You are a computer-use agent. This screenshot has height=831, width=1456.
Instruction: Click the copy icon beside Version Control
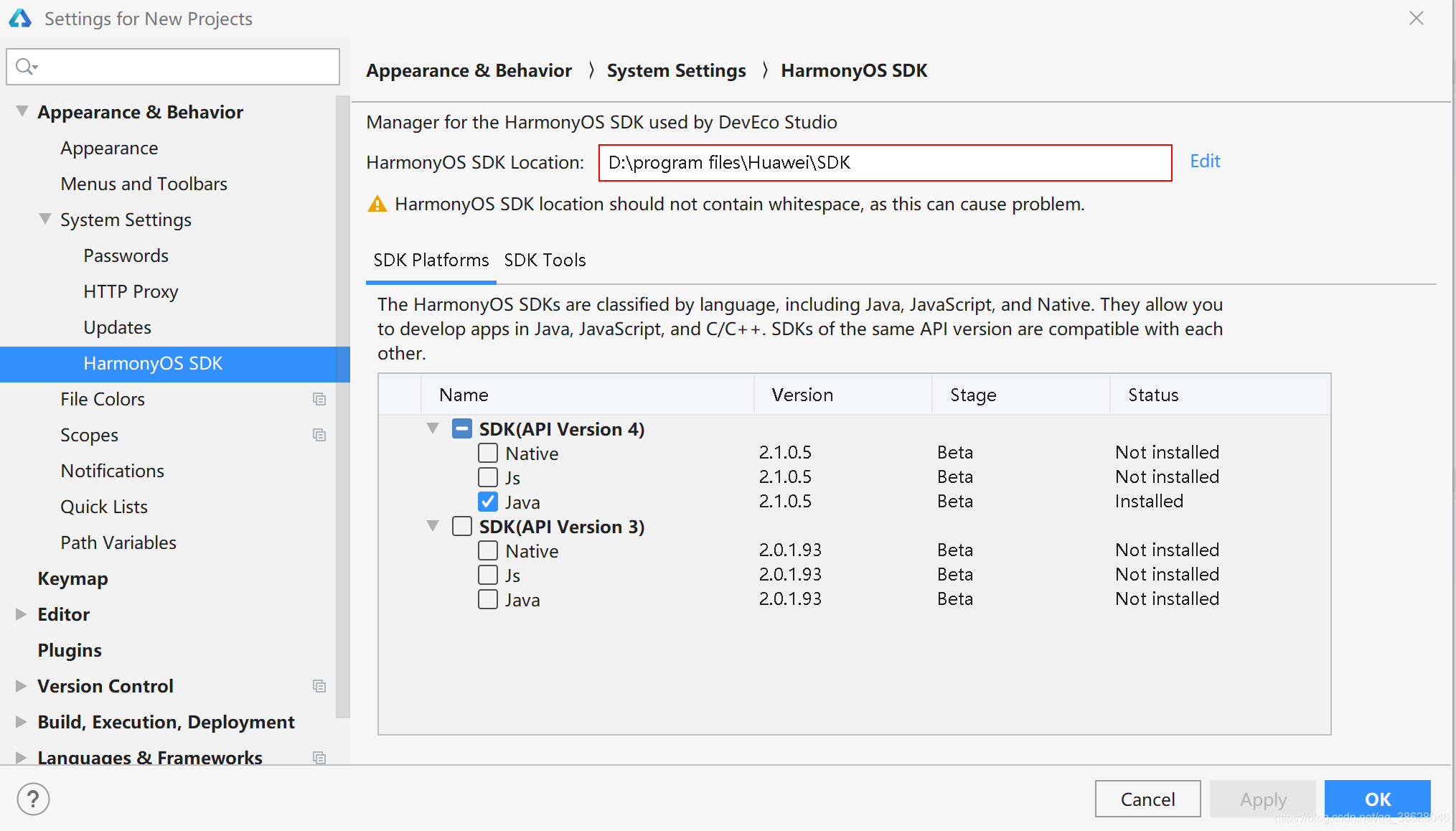point(319,686)
